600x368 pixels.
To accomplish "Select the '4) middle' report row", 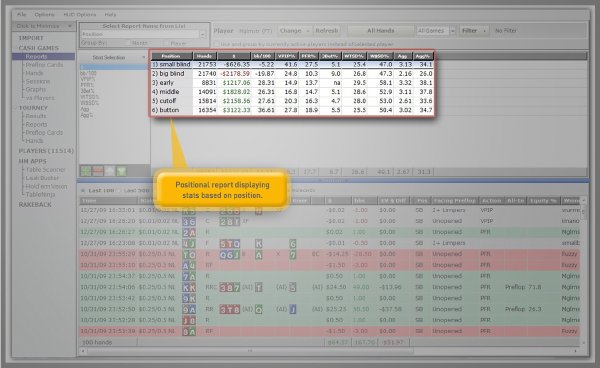I will click(292, 92).
